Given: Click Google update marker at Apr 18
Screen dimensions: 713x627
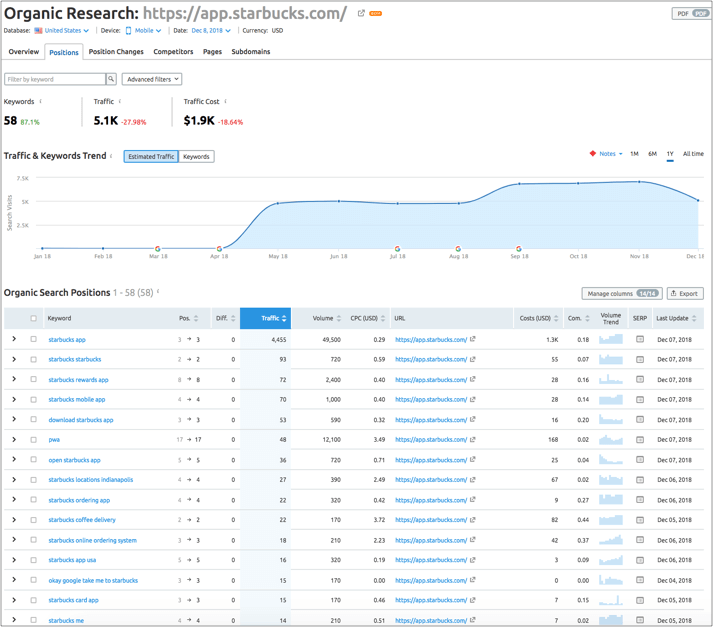Looking at the screenshot, I should point(219,249).
